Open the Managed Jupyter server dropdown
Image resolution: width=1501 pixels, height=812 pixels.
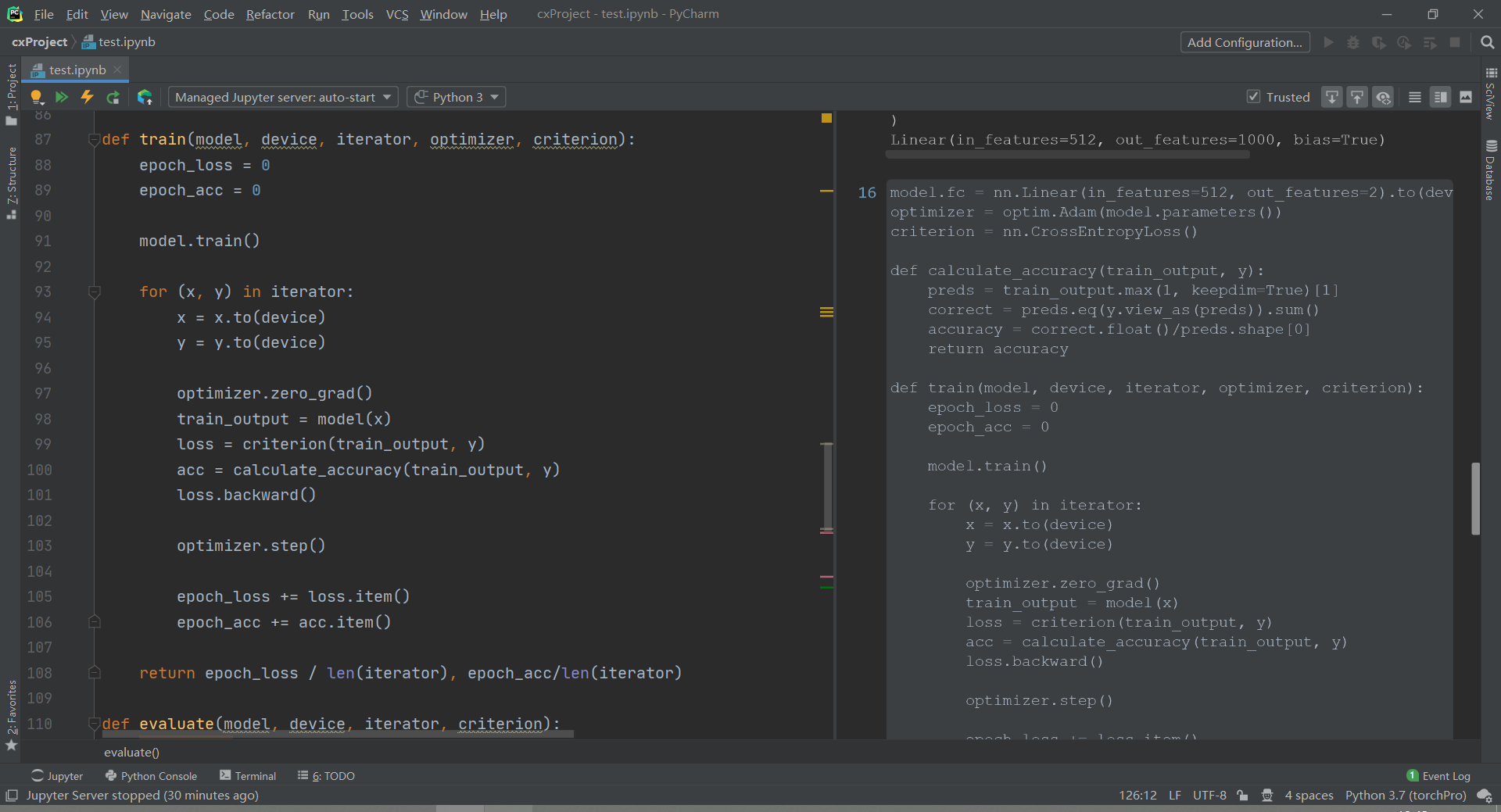click(x=283, y=97)
